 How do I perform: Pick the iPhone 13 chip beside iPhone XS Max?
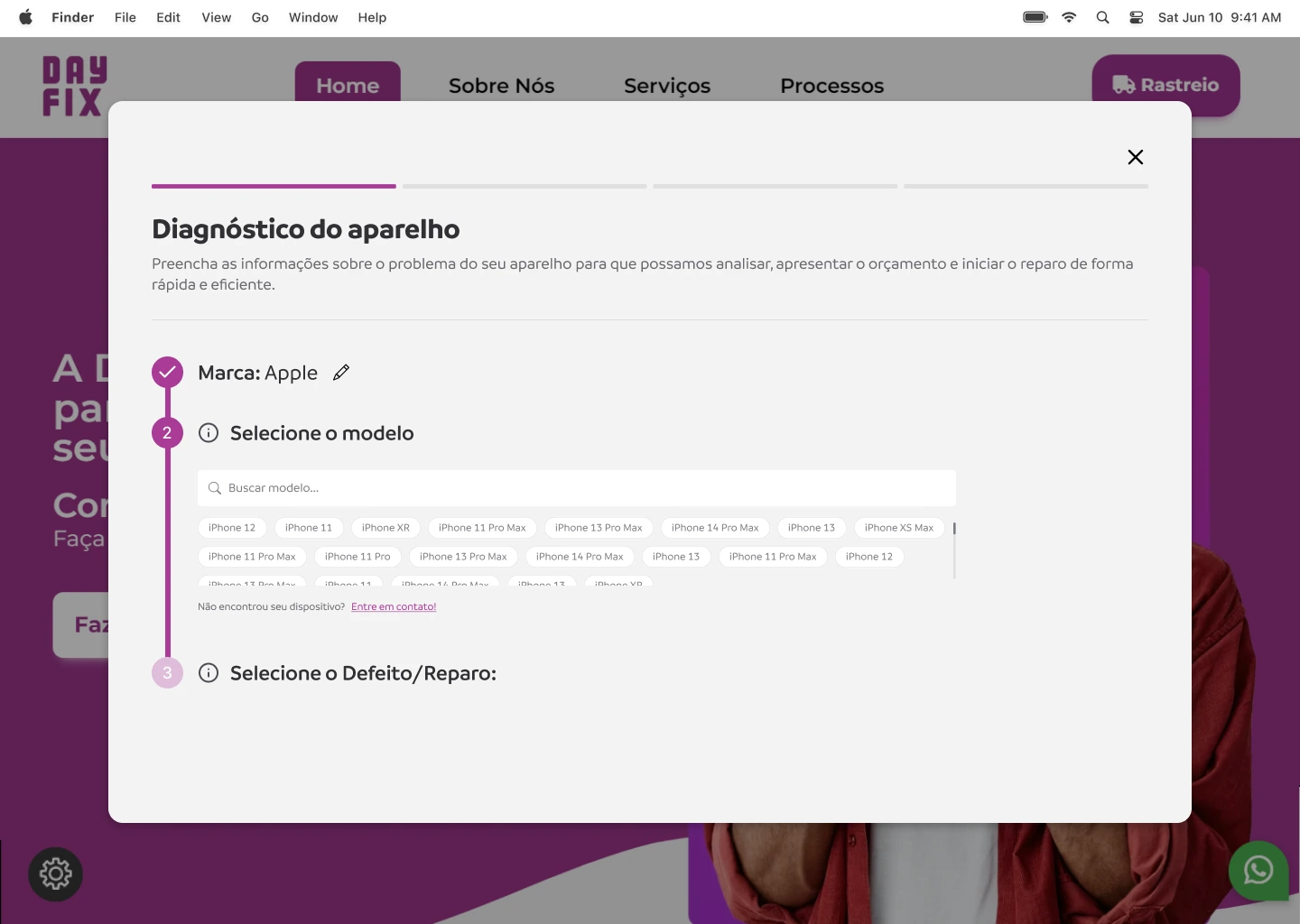click(812, 528)
